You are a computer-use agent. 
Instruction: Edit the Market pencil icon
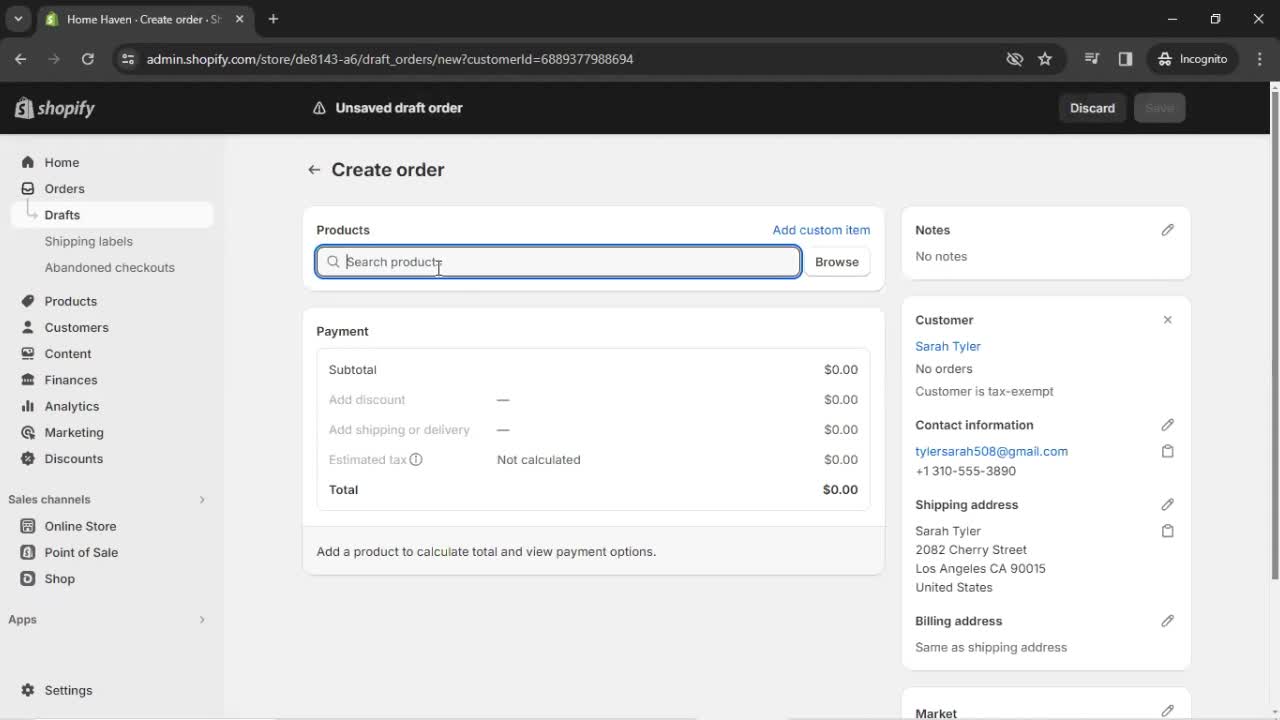(x=1167, y=711)
